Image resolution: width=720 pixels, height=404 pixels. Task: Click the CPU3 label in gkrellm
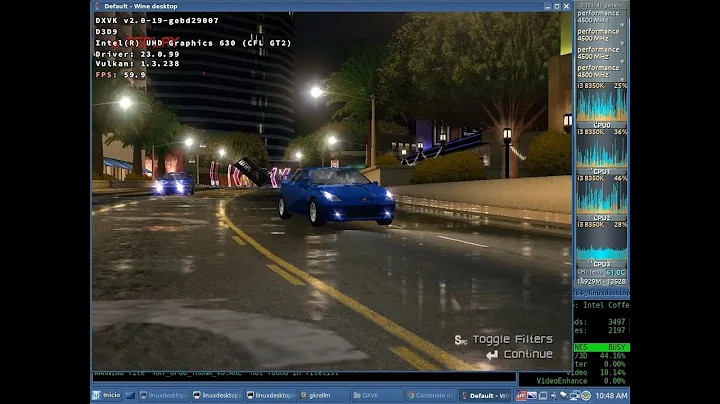pyautogui.click(x=602, y=264)
